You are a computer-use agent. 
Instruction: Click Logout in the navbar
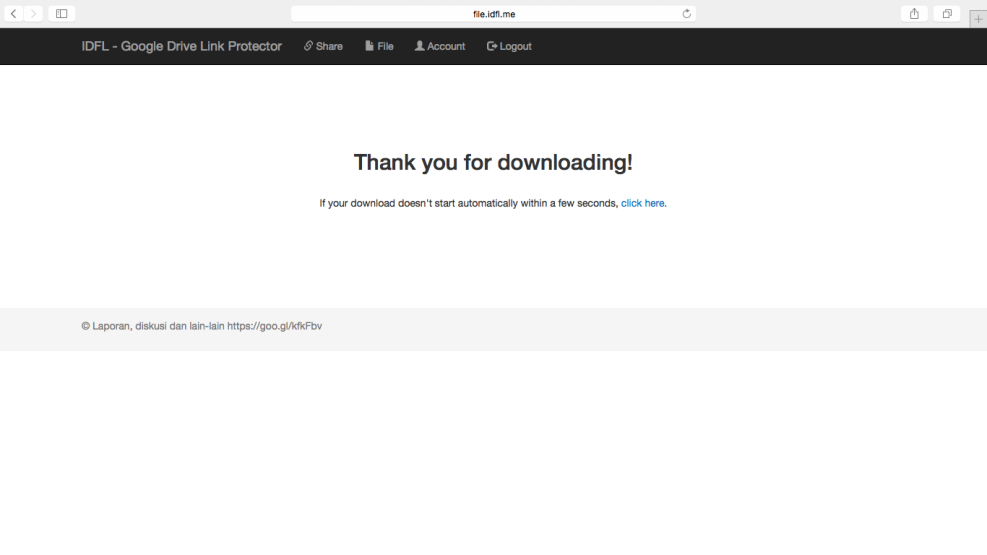click(509, 46)
